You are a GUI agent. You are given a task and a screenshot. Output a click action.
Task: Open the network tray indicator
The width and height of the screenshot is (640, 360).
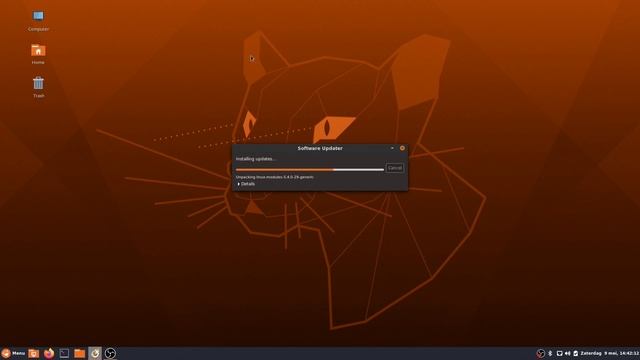pyautogui.click(x=559, y=353)
